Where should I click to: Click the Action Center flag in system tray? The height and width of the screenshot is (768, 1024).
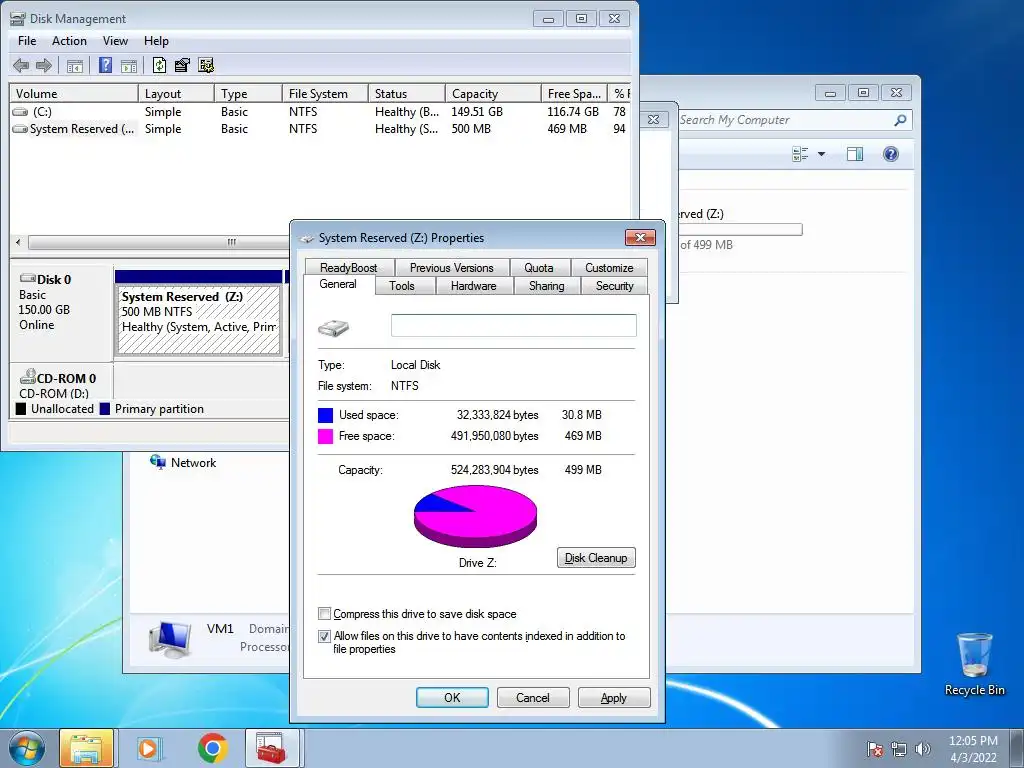click(875, 749)
